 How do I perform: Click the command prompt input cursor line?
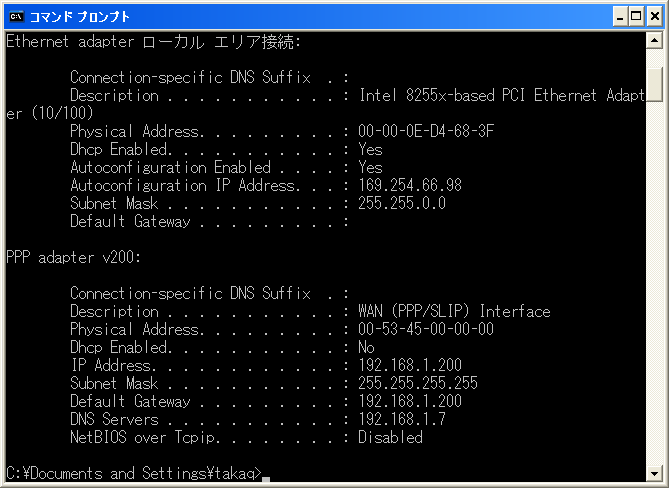138,473
